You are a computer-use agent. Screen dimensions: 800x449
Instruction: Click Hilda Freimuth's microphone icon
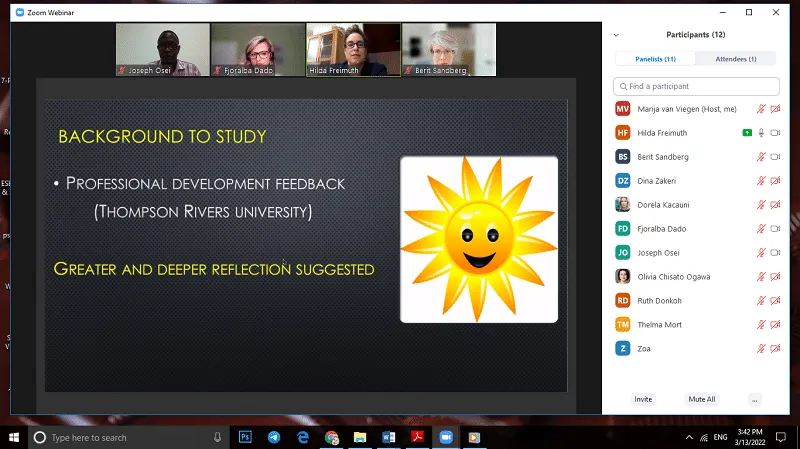[x=761, y=133]
